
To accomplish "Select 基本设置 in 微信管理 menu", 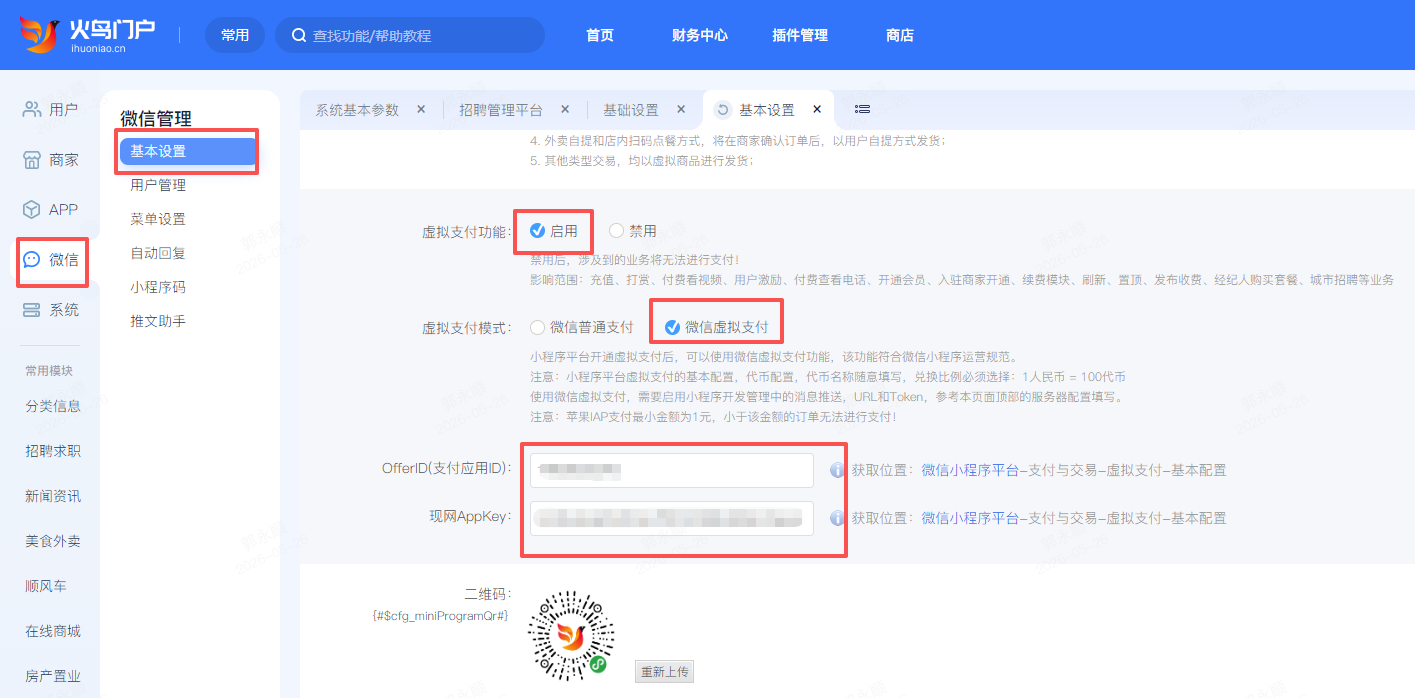I will coord(188,151).
